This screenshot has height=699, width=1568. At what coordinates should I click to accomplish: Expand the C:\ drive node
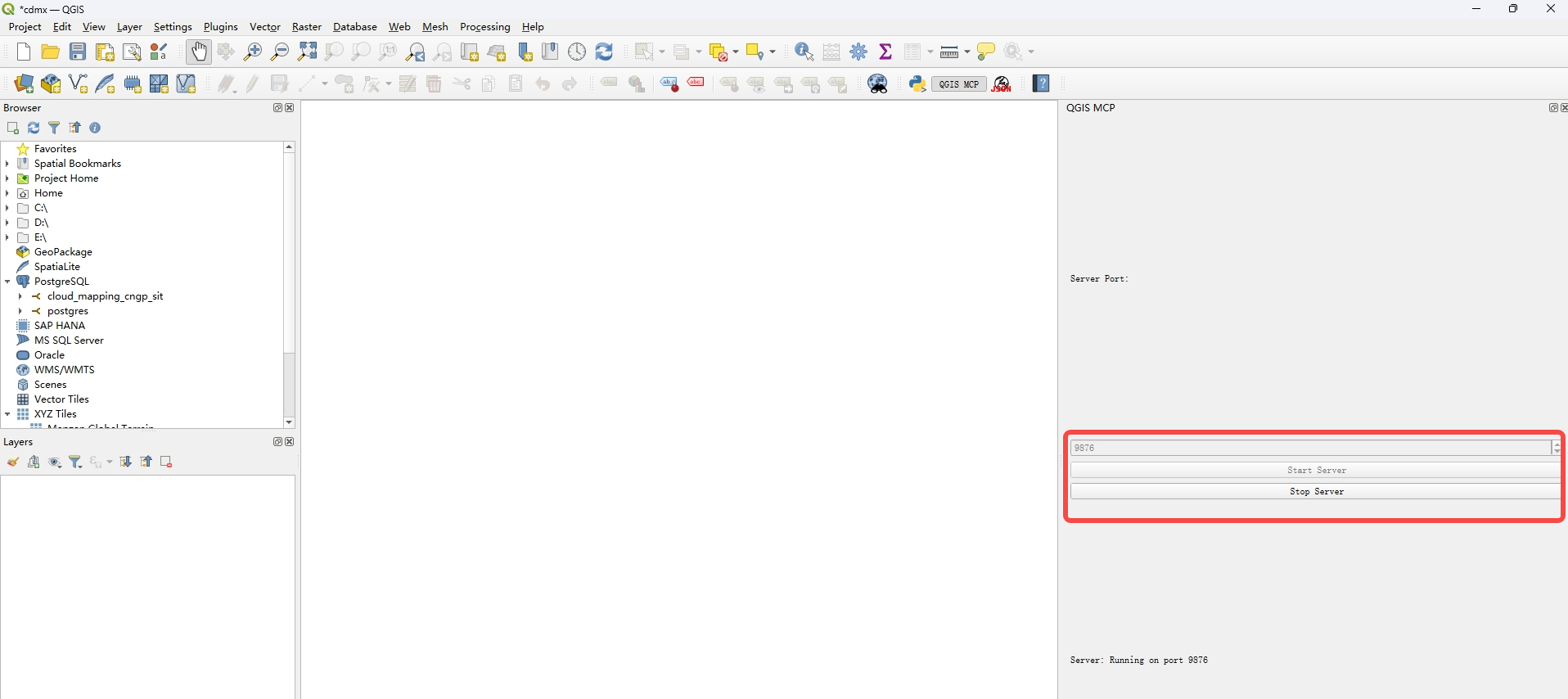[7, 208]
